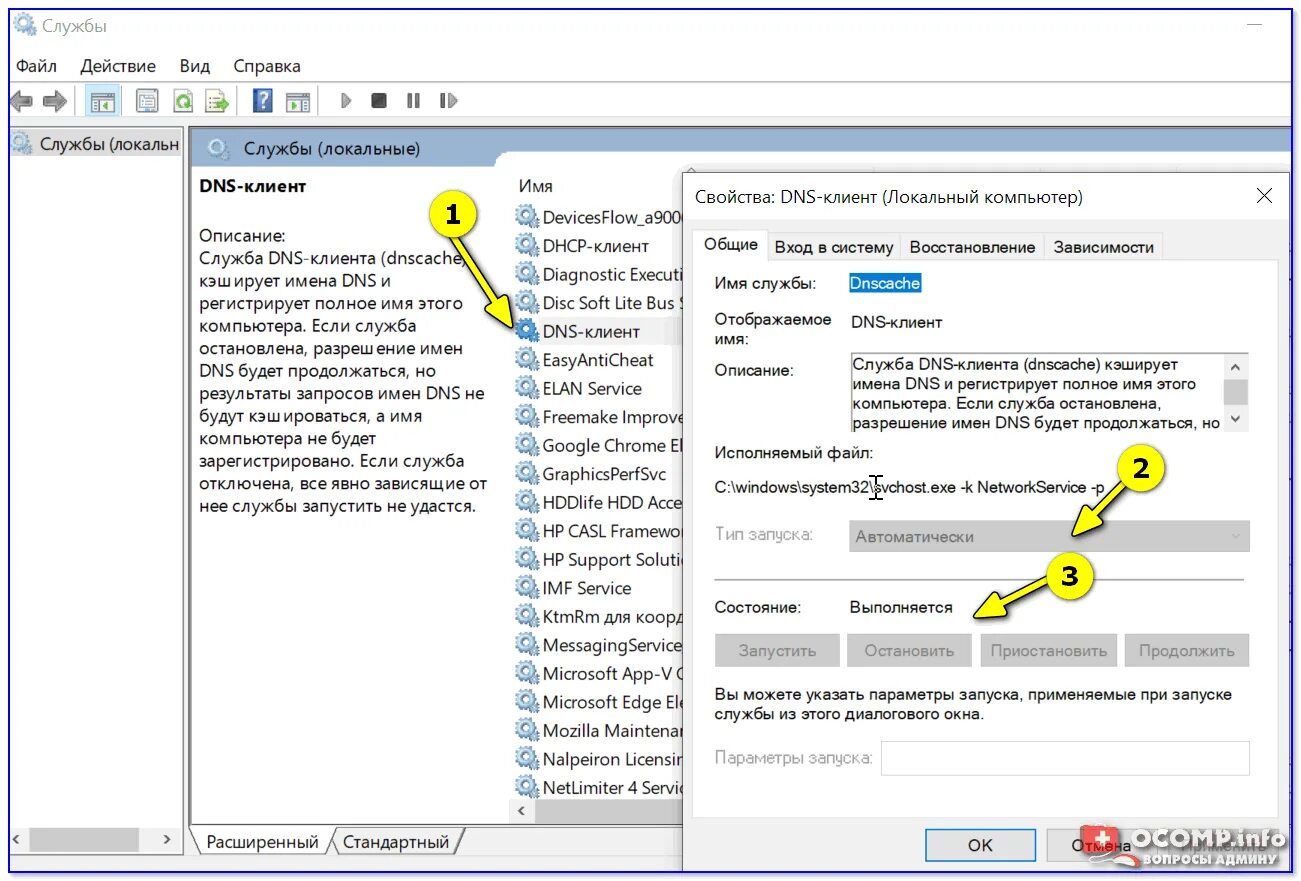Click the Export list toolbar icon

[x=216, y=101]
